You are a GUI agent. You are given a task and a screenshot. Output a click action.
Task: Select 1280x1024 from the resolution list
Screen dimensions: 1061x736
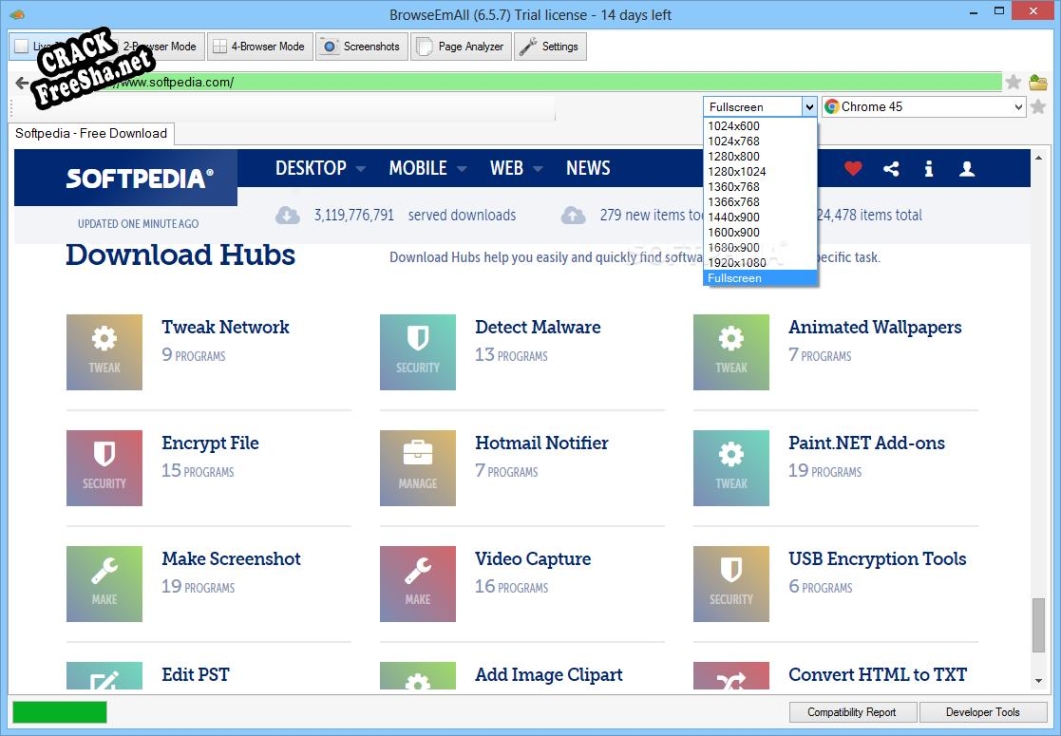click(x=736, y=172)
